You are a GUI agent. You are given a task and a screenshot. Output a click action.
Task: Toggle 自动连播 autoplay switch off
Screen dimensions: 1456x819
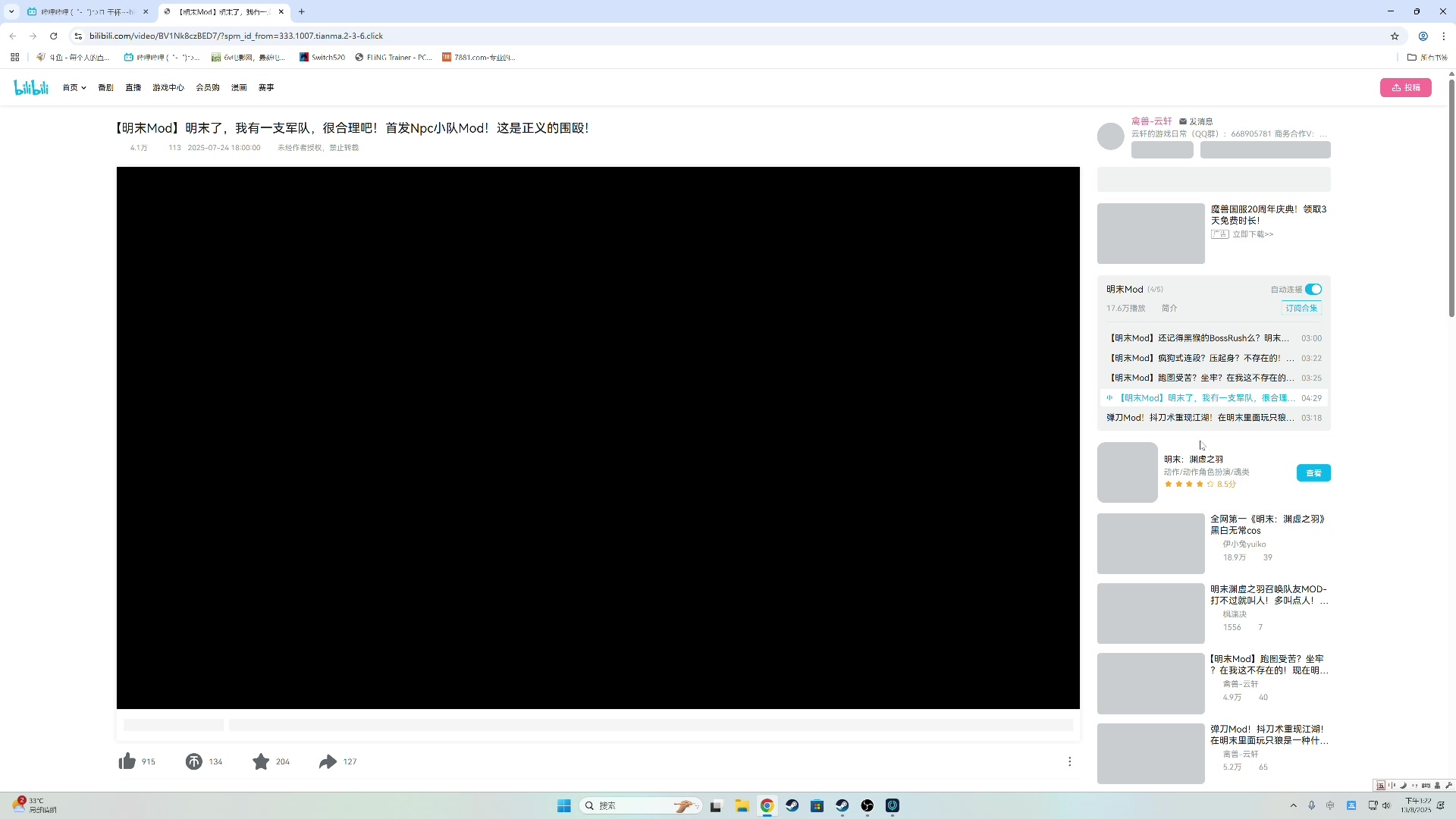(x=1313, y=289)
